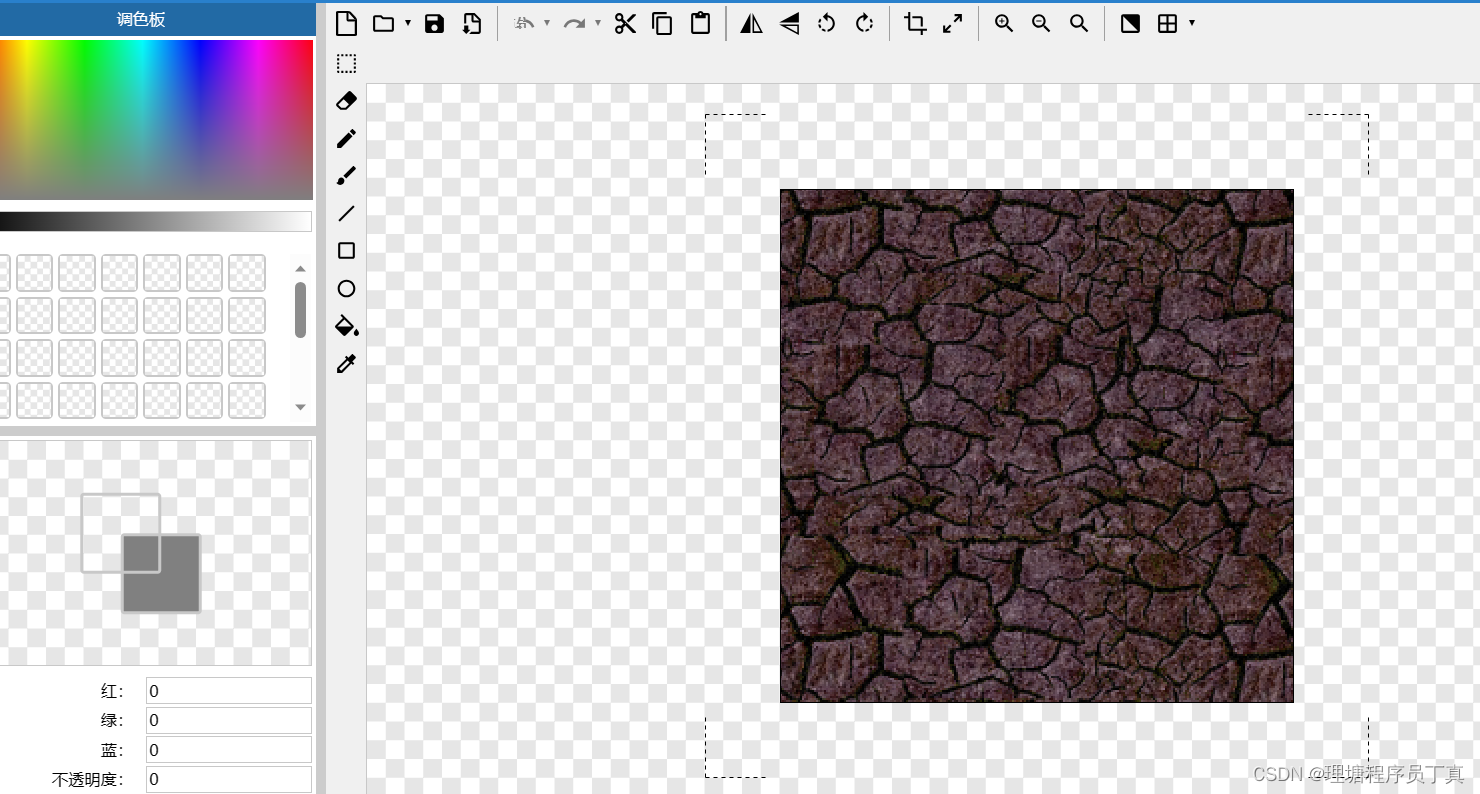Open the redo history dropdown arrow
Viewport: 1480px width, 794px height.
pyautogui.click(x=598, y=23)
